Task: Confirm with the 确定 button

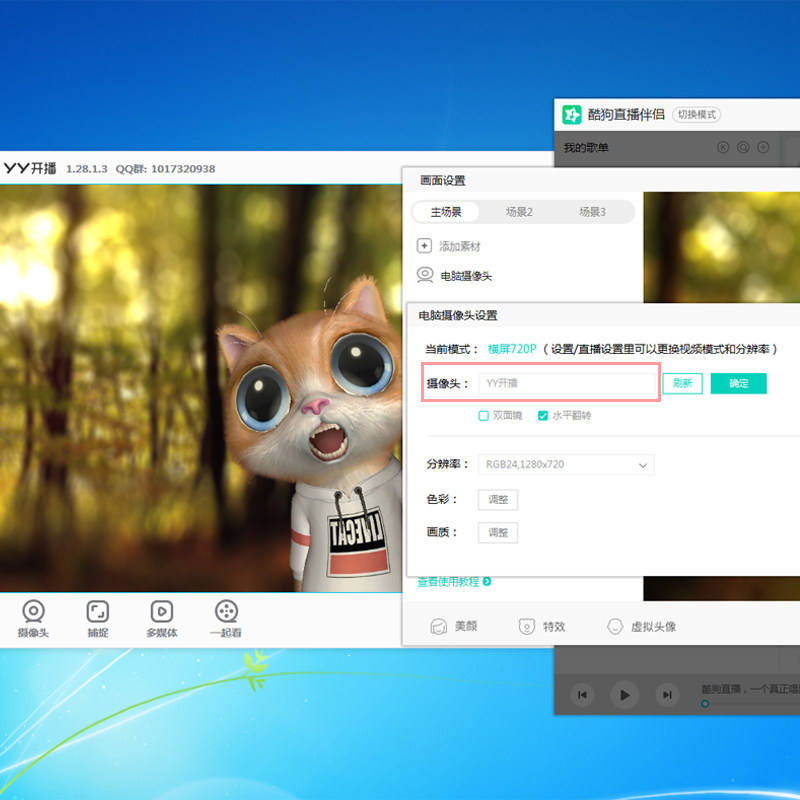Action: point(738,383)
